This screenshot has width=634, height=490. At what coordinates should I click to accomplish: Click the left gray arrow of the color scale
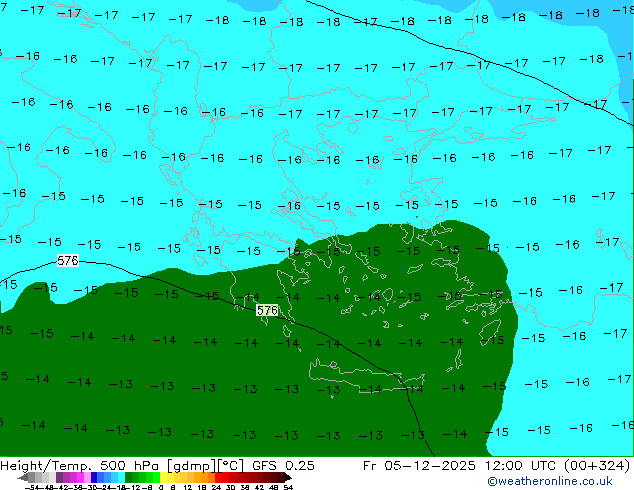point(23,478)
